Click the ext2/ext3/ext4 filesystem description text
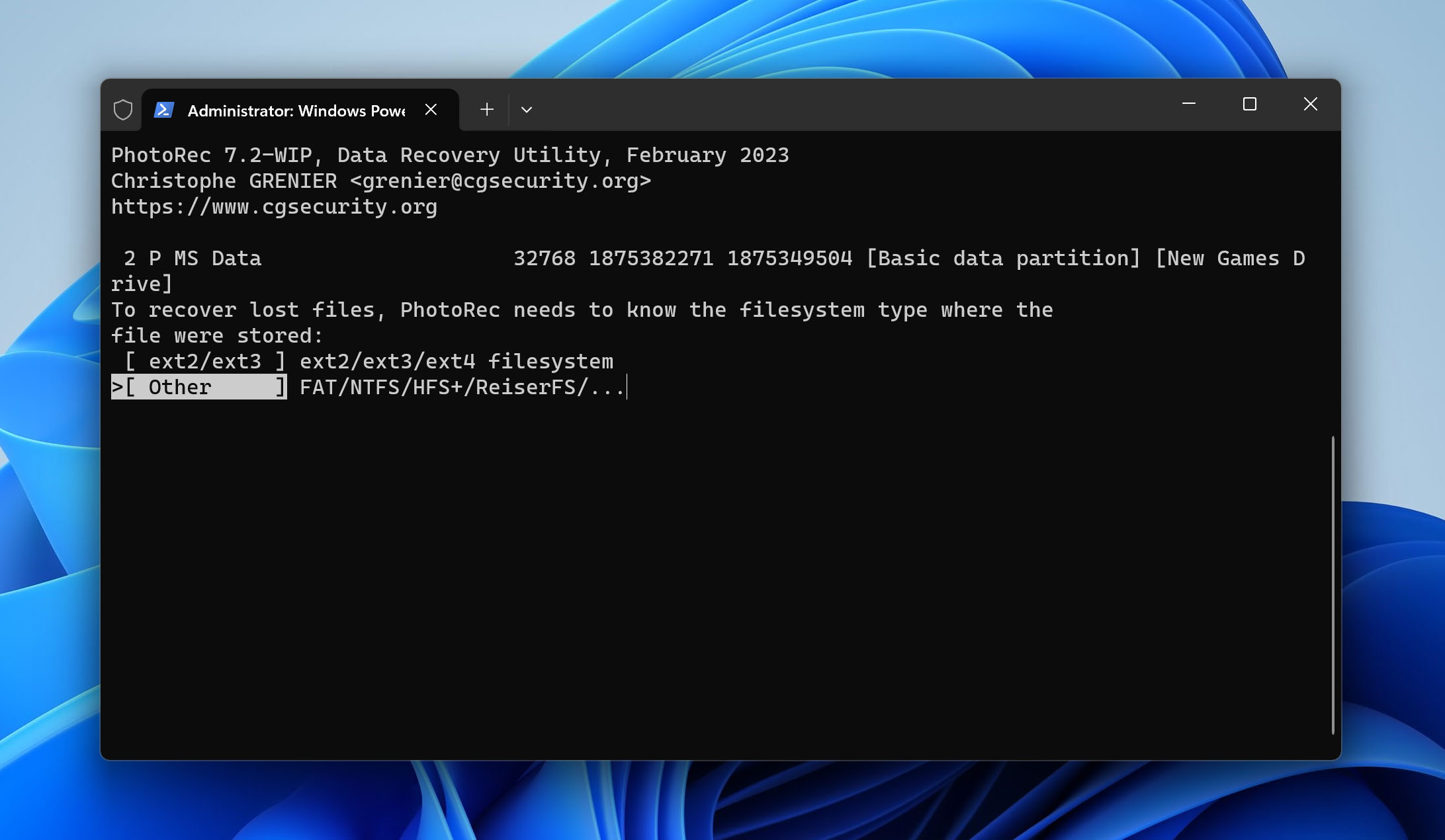 457,362
